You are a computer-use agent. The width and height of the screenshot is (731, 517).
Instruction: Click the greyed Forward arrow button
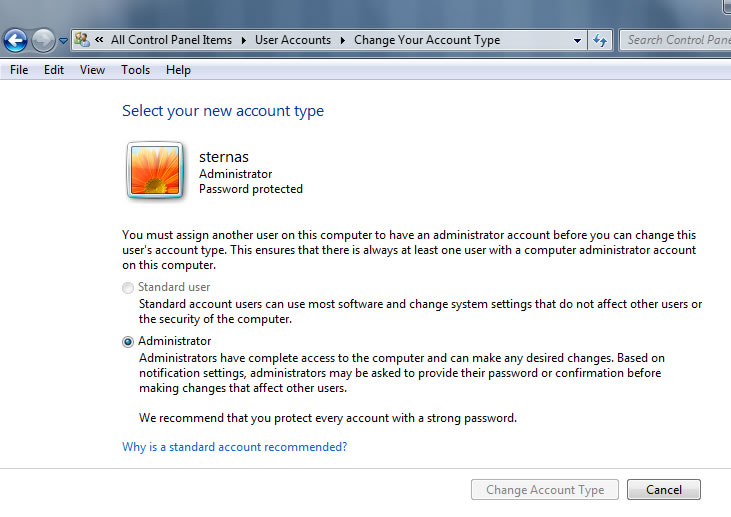coord(43,41)
